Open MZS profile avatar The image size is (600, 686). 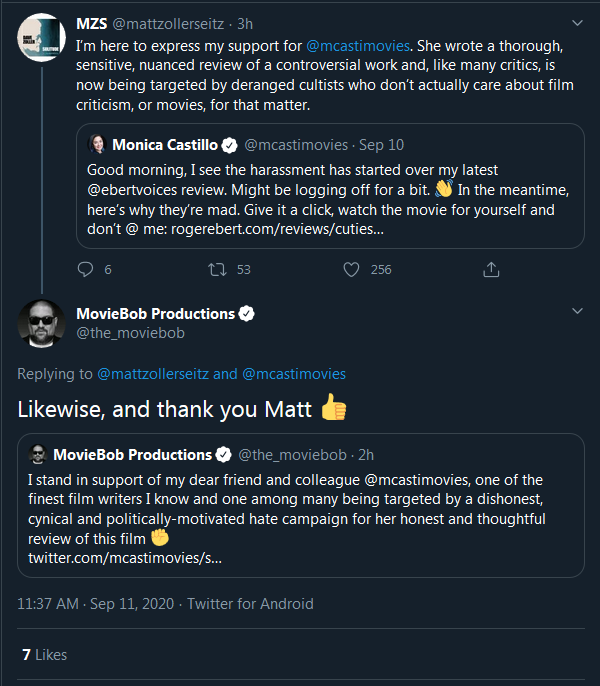point(42,38)
